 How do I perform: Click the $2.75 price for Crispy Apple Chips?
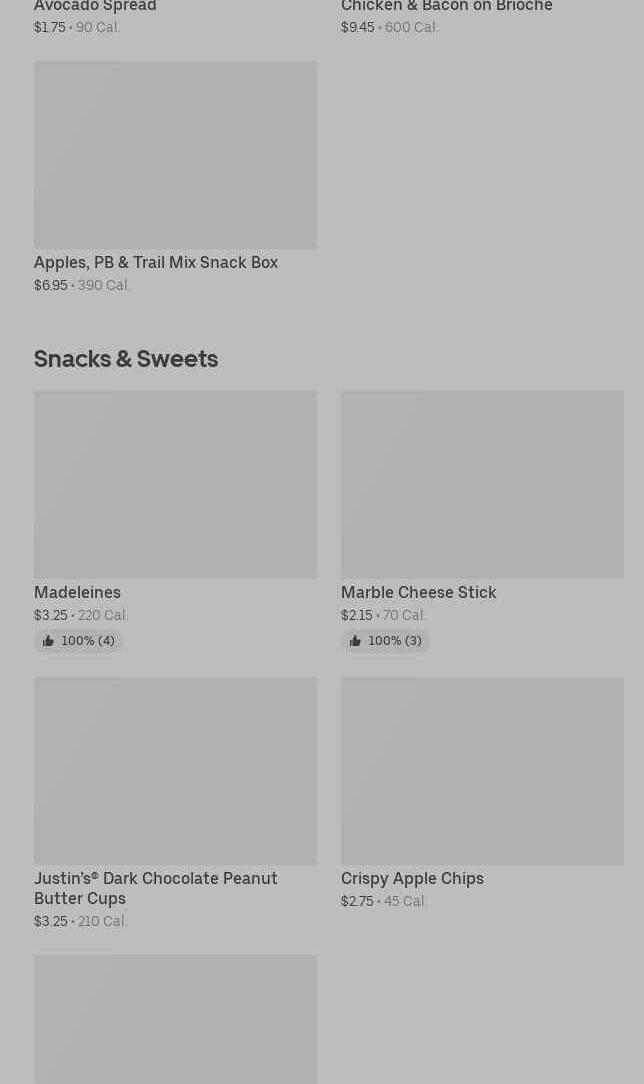(357, 901)
